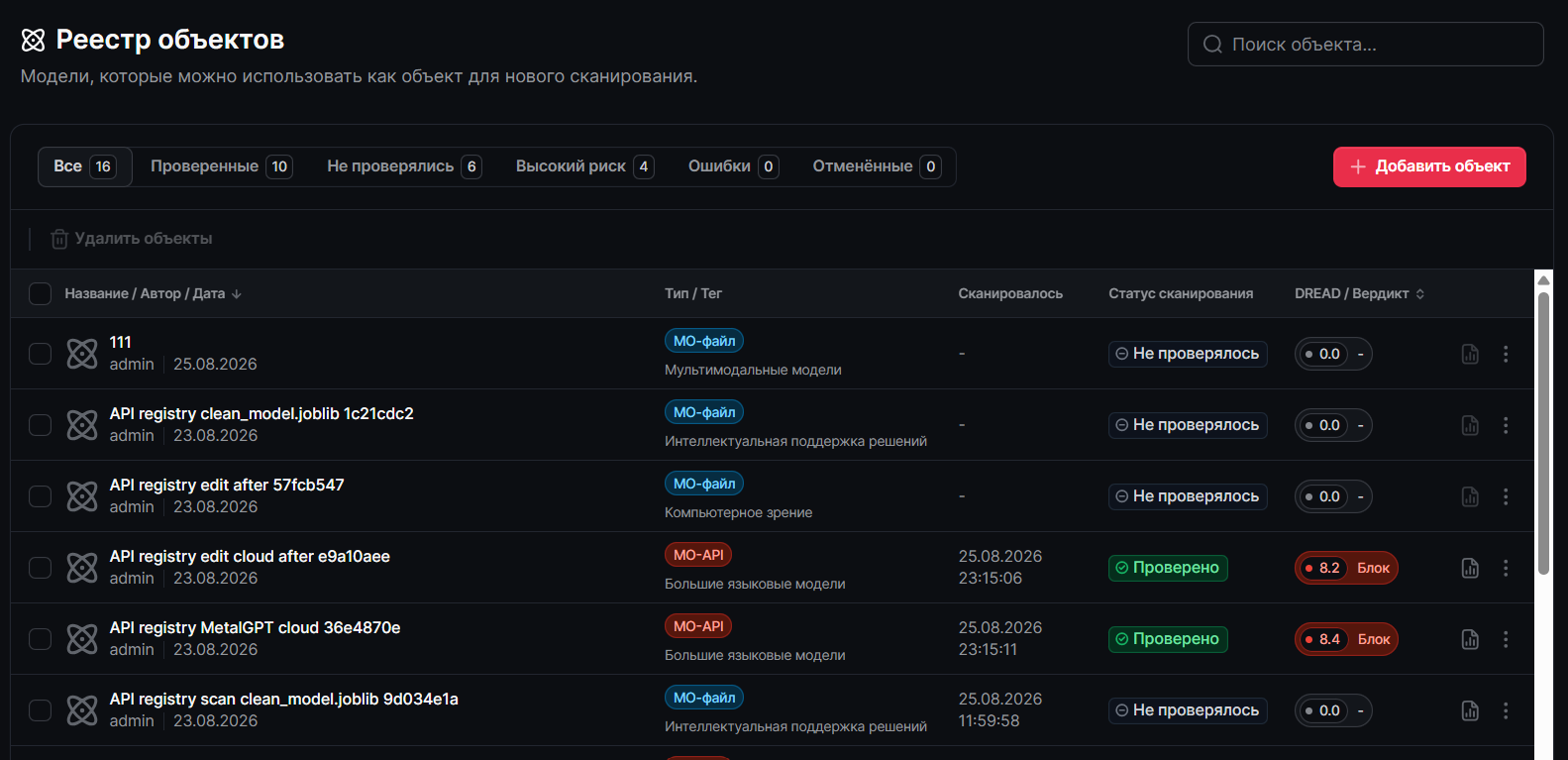Open three-dot menu for row 111
The image size is (1568, 760).
click(x=1506, y=354)
